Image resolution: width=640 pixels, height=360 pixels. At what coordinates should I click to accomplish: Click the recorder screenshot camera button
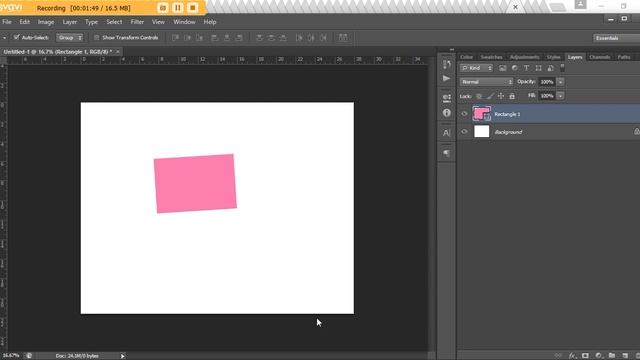click(162, 8)
